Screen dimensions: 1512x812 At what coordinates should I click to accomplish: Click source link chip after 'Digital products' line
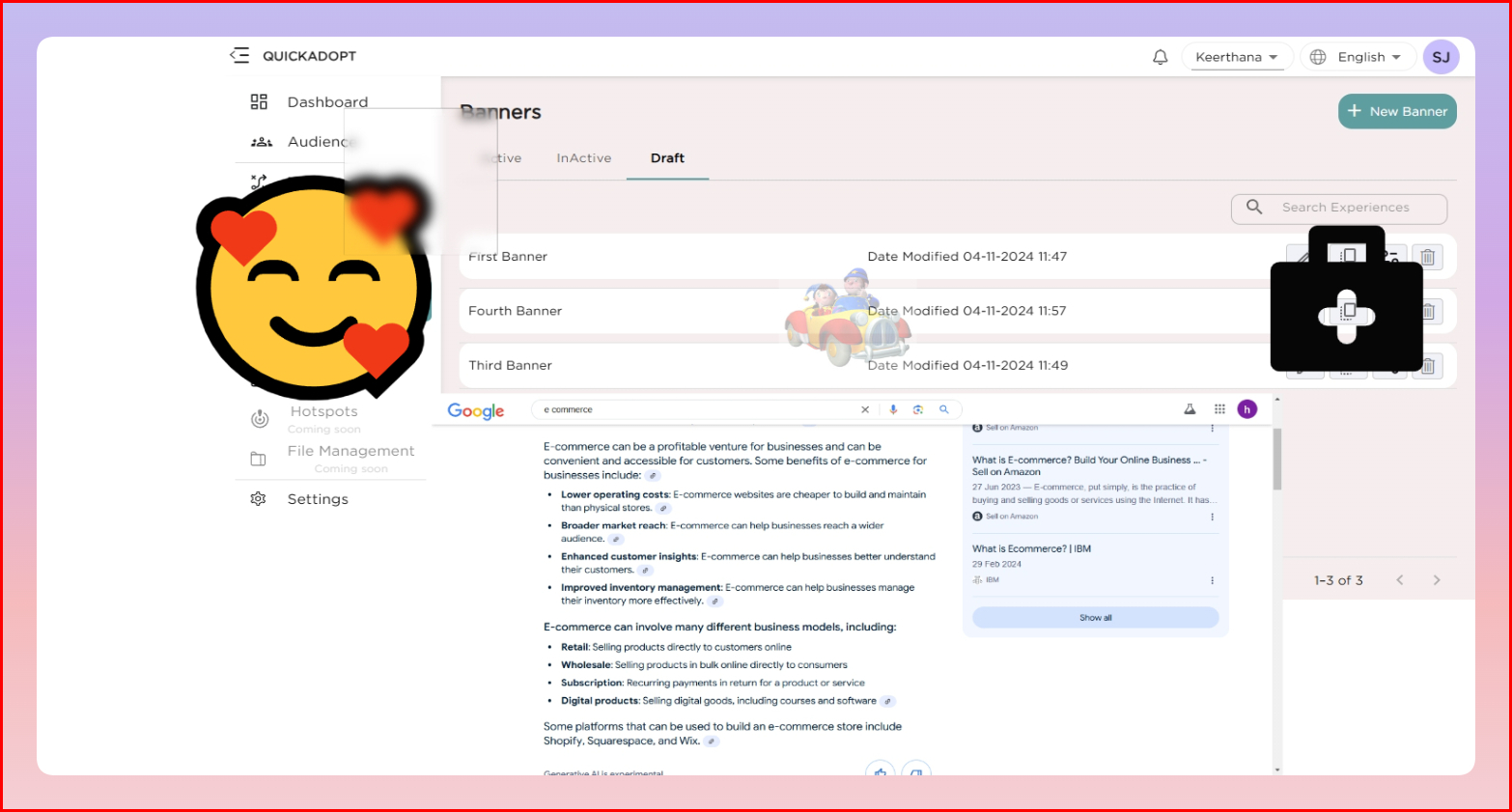tap(888, 701)
